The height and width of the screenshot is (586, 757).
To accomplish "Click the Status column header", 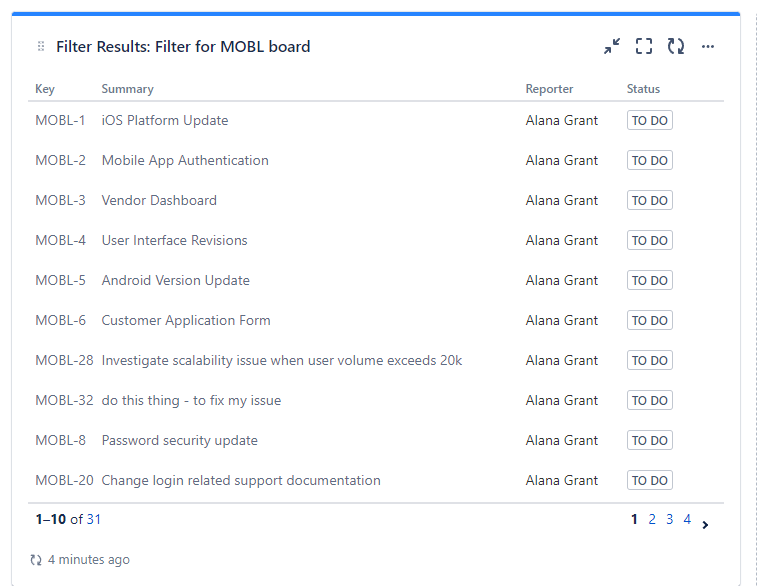I will (643, 89).
